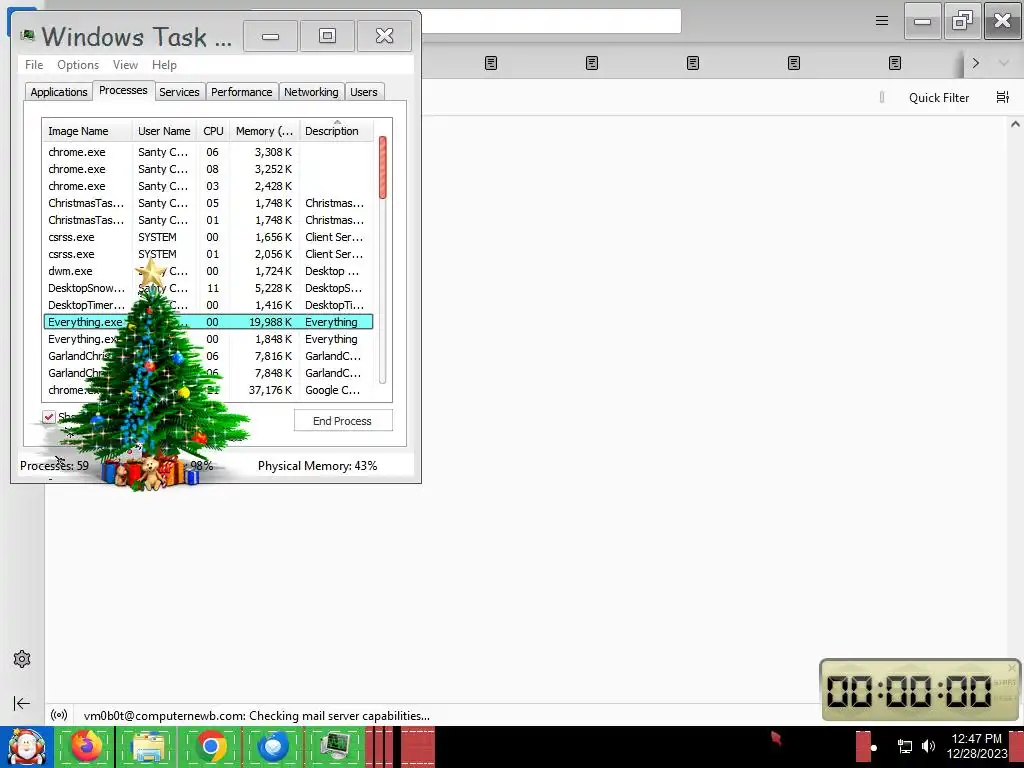Viewport: 1024px width, 768px height.
Task: Open Task Manager View menu
Action: pyautogui.click(x=125, y=65)
